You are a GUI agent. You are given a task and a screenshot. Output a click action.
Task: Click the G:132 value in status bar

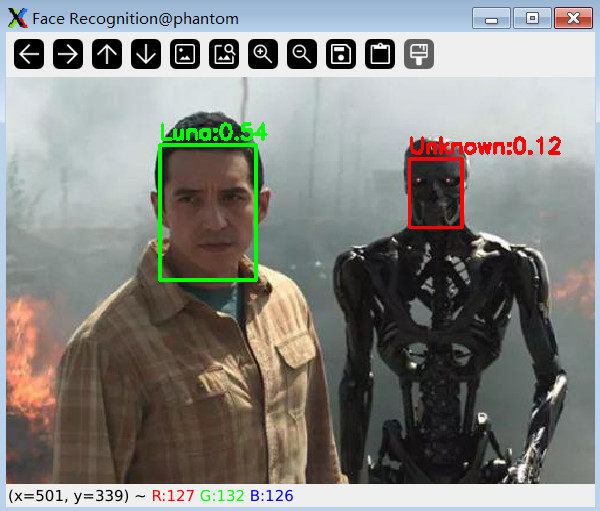(222, 496)
